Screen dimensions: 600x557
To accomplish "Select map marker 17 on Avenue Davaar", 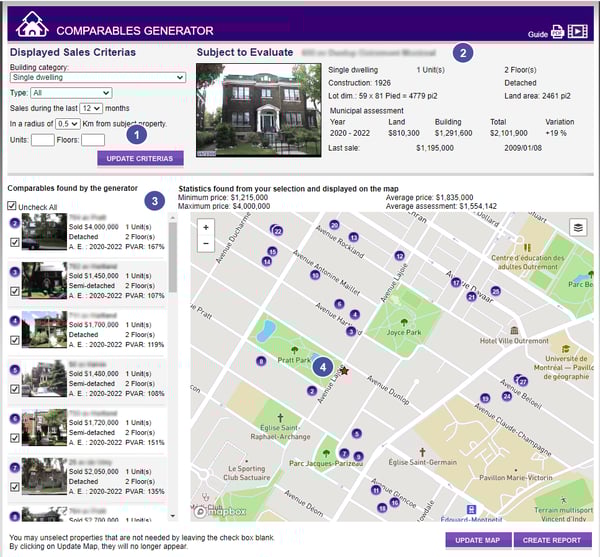I will [x=456, y=283].
